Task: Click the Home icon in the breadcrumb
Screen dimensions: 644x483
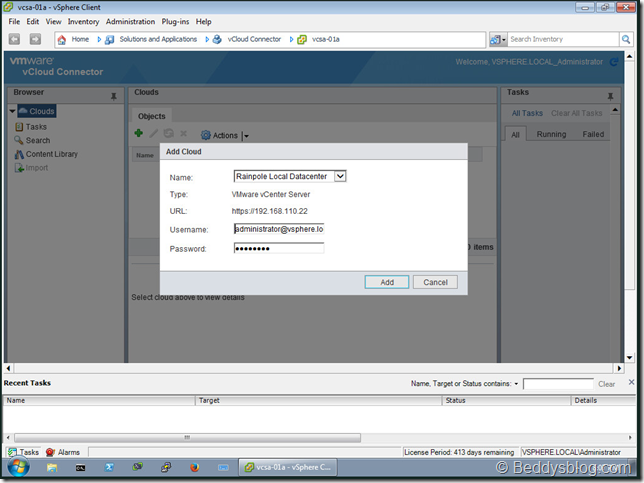Action: (x=62, y=39)
